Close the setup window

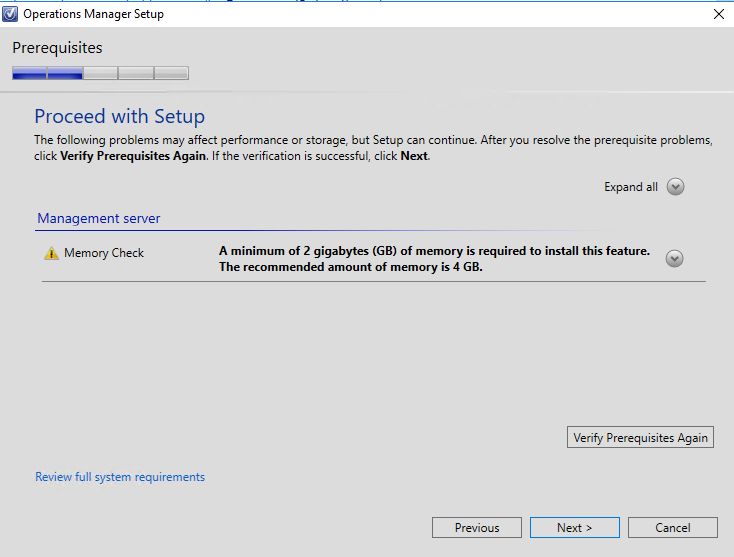click(719, 14)
